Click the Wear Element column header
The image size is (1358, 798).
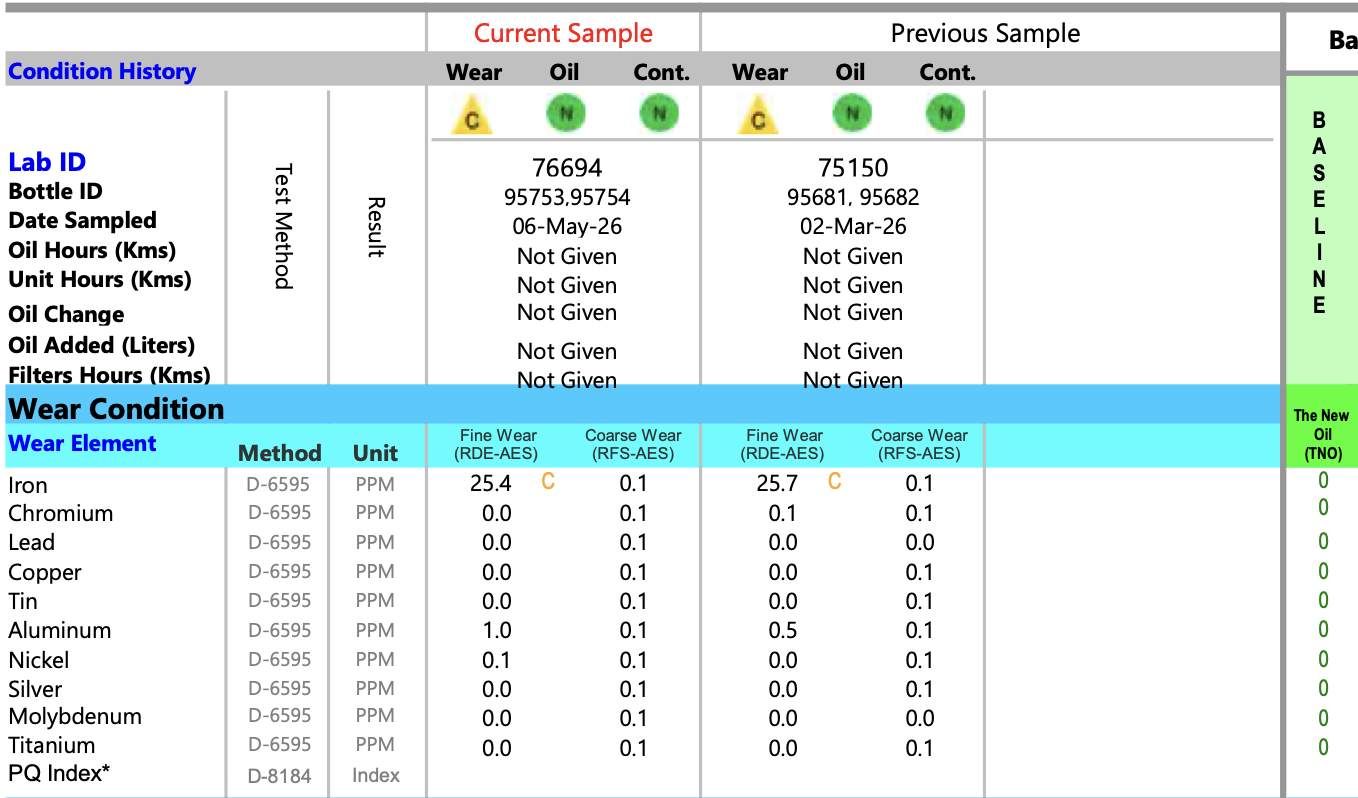pyautogui.click(x=82, y=444)
